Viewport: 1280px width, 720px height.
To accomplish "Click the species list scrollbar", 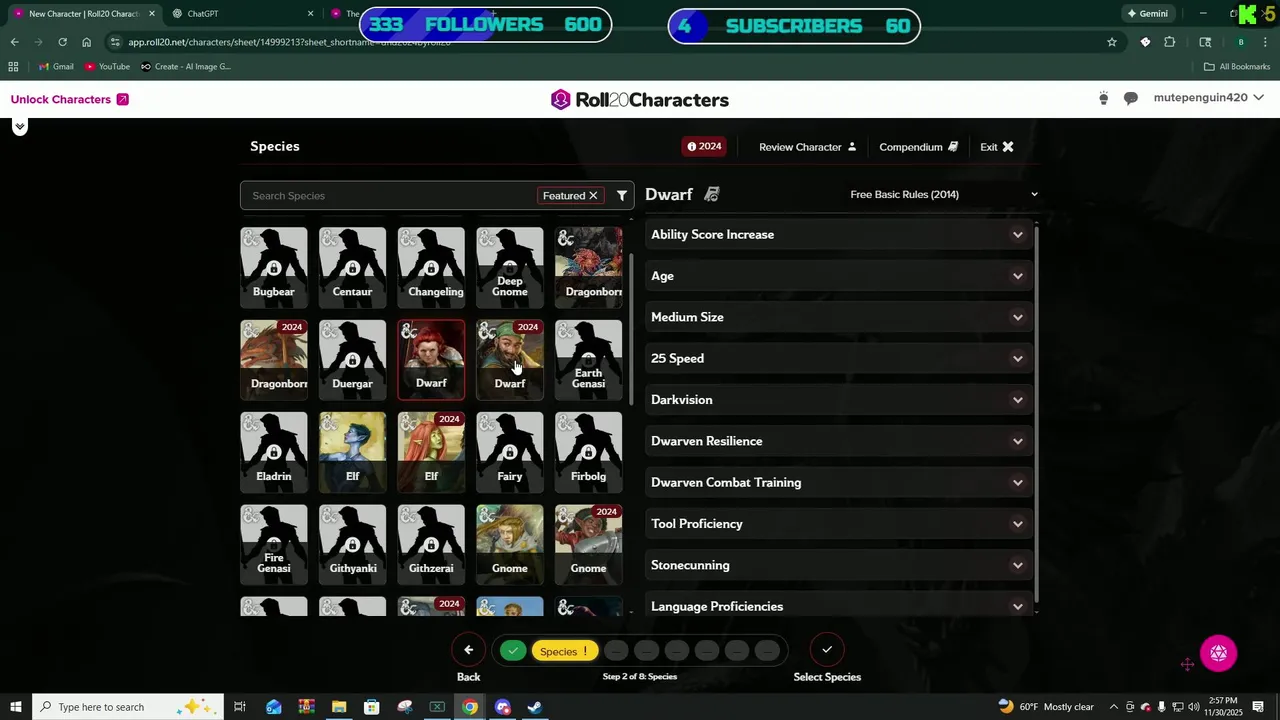I will tap(631, 330).
